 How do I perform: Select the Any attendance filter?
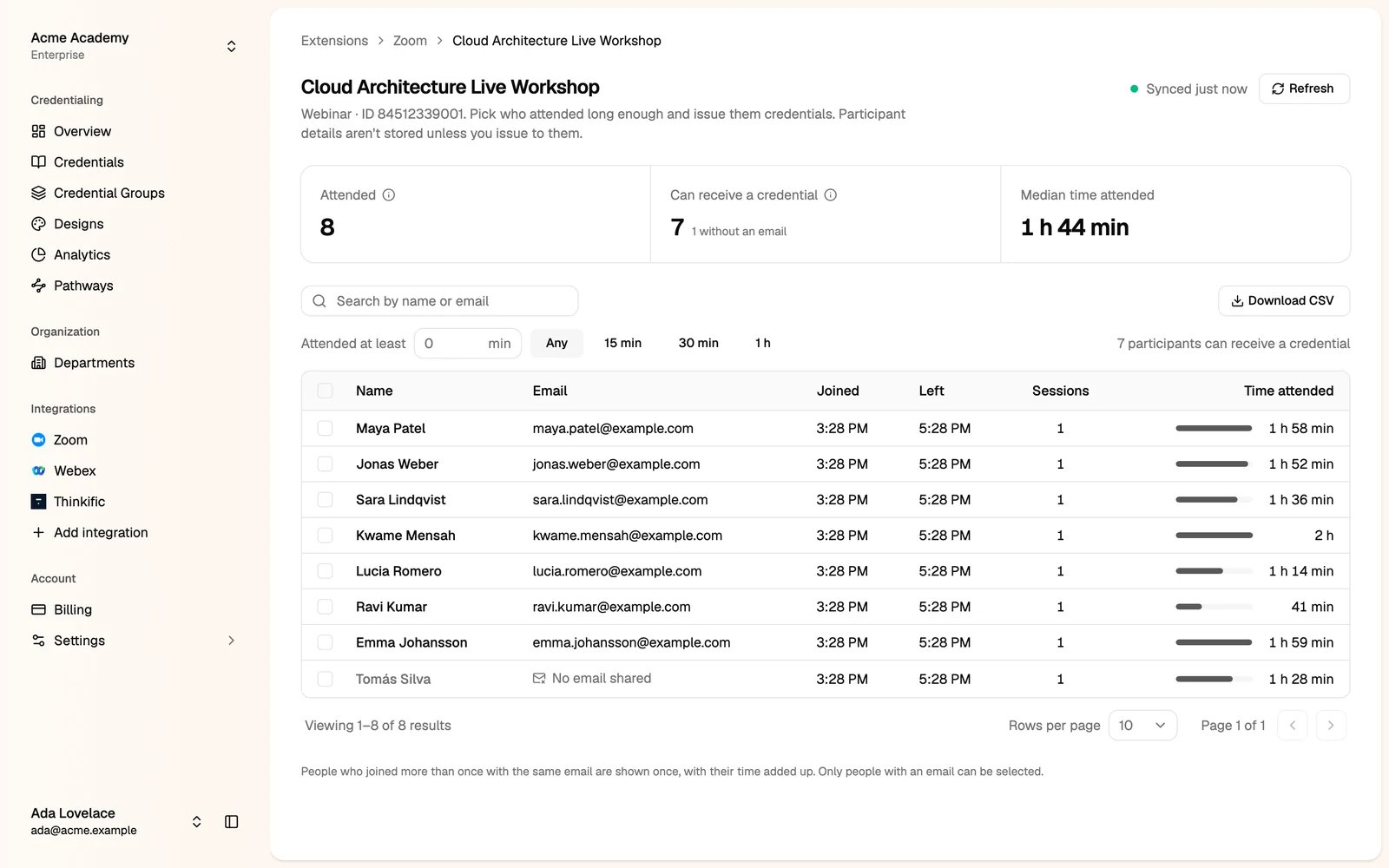pyautogui.click(x=556, y=344)
